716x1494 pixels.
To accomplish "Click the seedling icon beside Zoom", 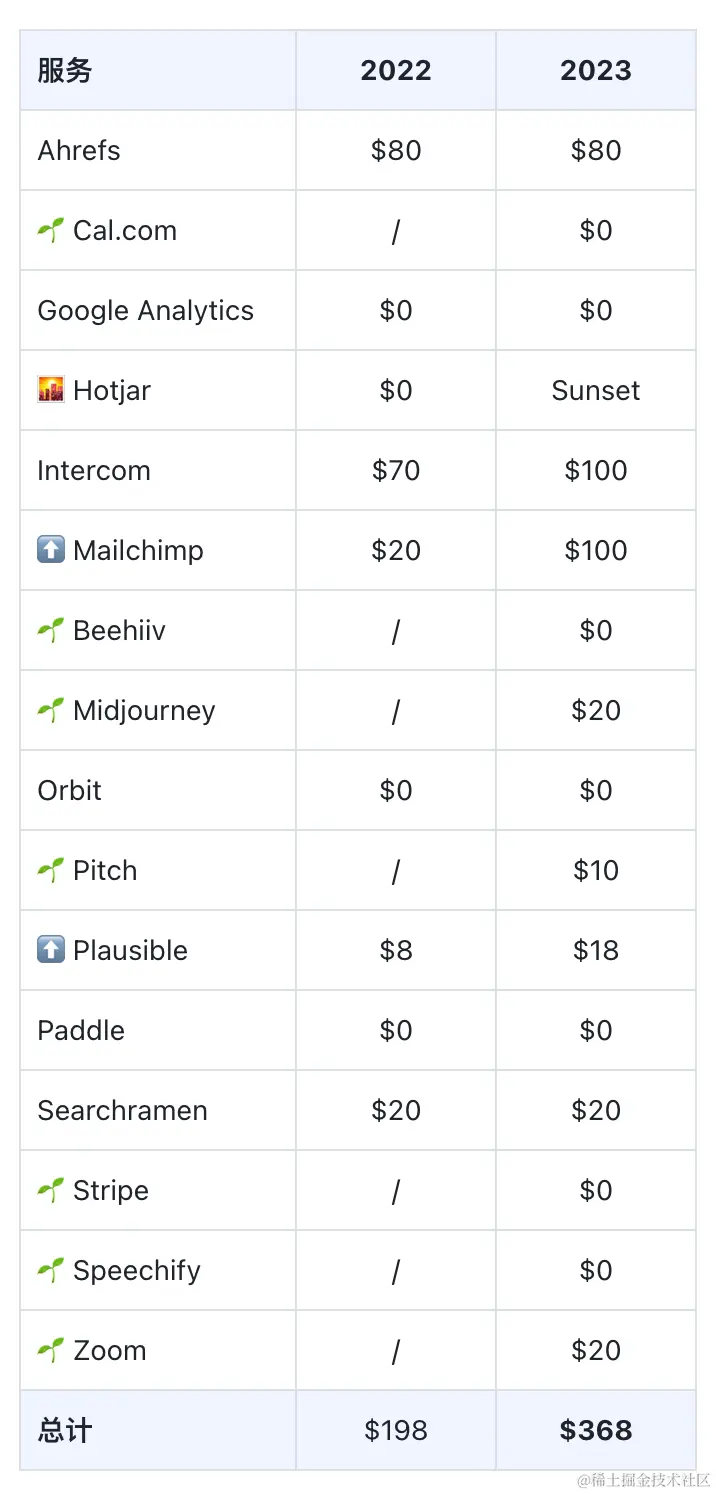I will point(51,1351).
